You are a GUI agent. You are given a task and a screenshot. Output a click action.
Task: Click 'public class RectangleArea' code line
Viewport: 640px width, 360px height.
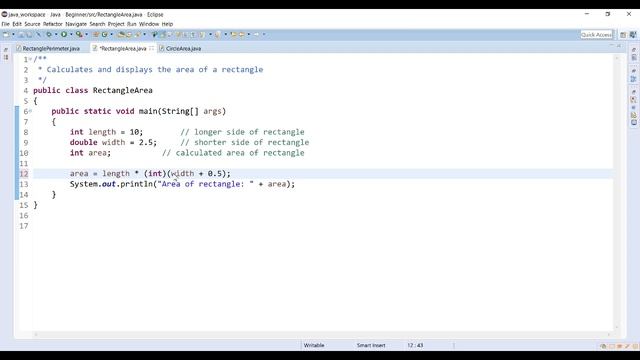coord(93,90)
